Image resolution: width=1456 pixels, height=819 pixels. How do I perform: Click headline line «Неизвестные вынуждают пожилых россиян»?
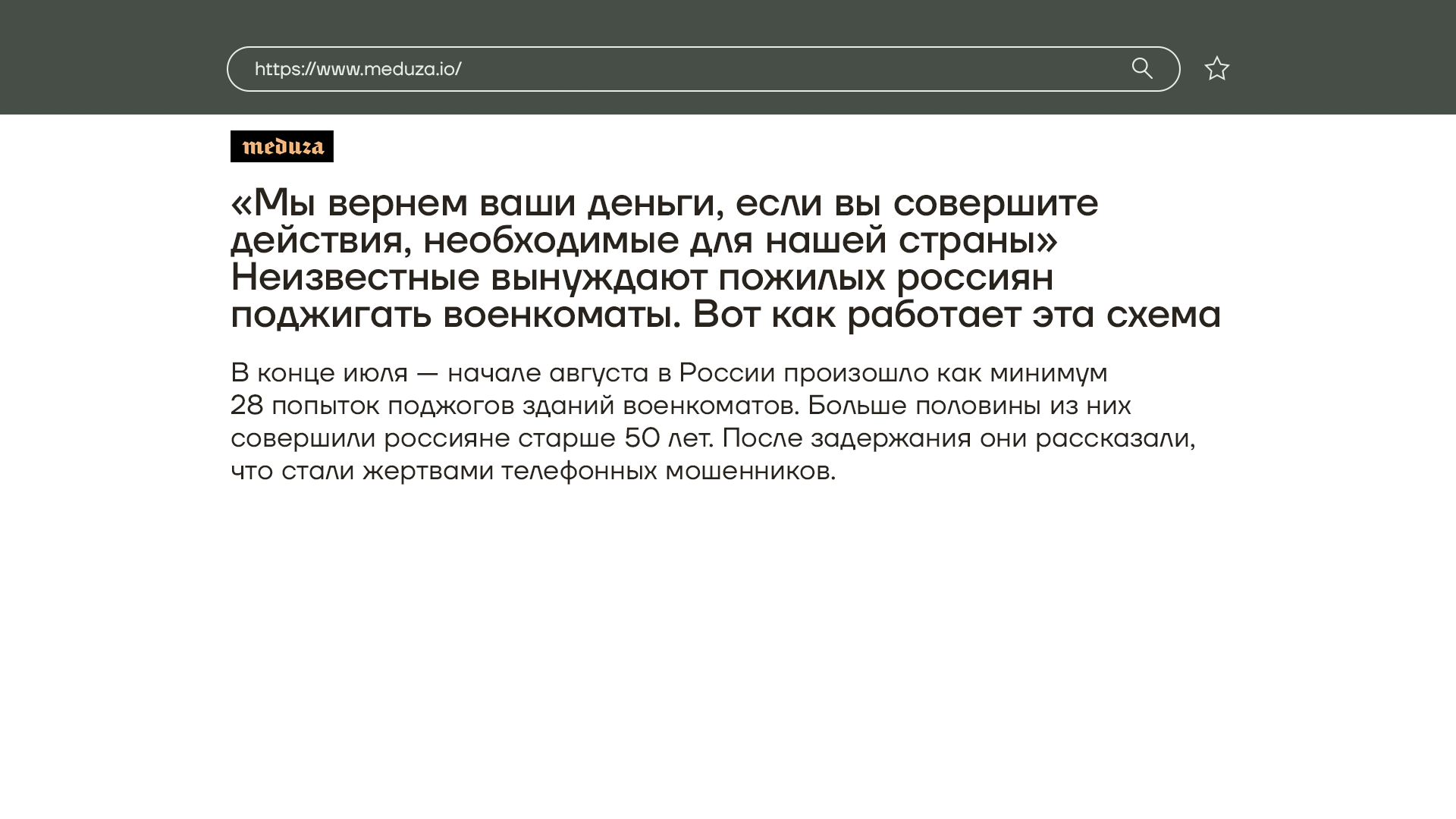pos(642,277)
